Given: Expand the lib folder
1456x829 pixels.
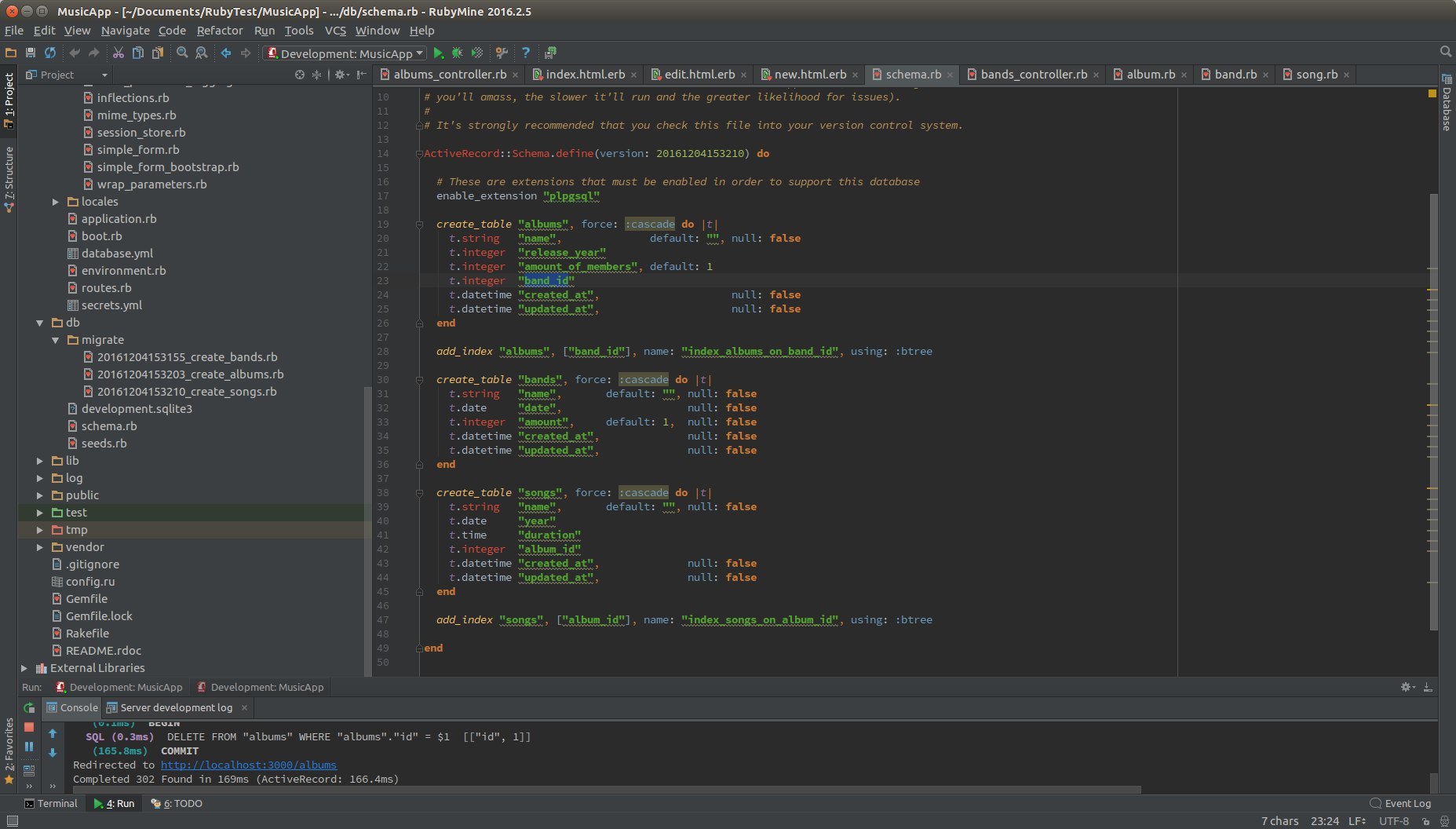Looking at the screenshot, I should pos(40,461).
